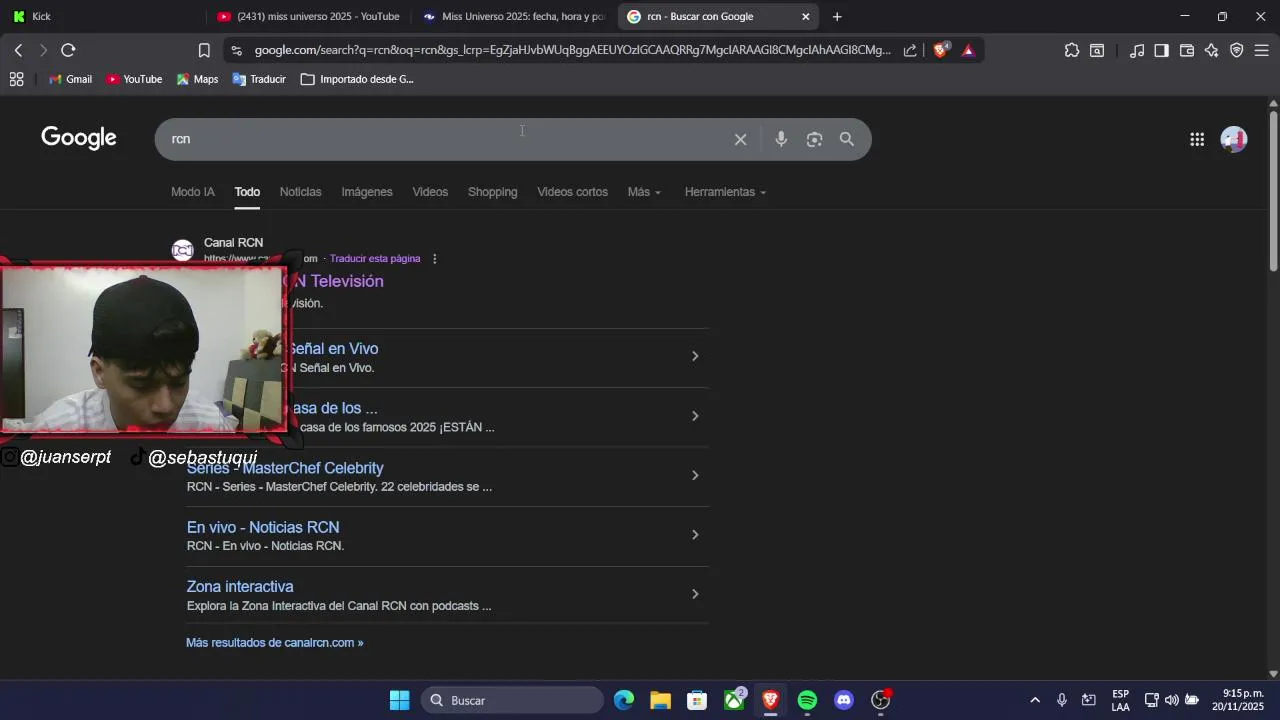Screen dimensions: 1280x720
Task: Open the Google apps grid
Action: 1197,139
